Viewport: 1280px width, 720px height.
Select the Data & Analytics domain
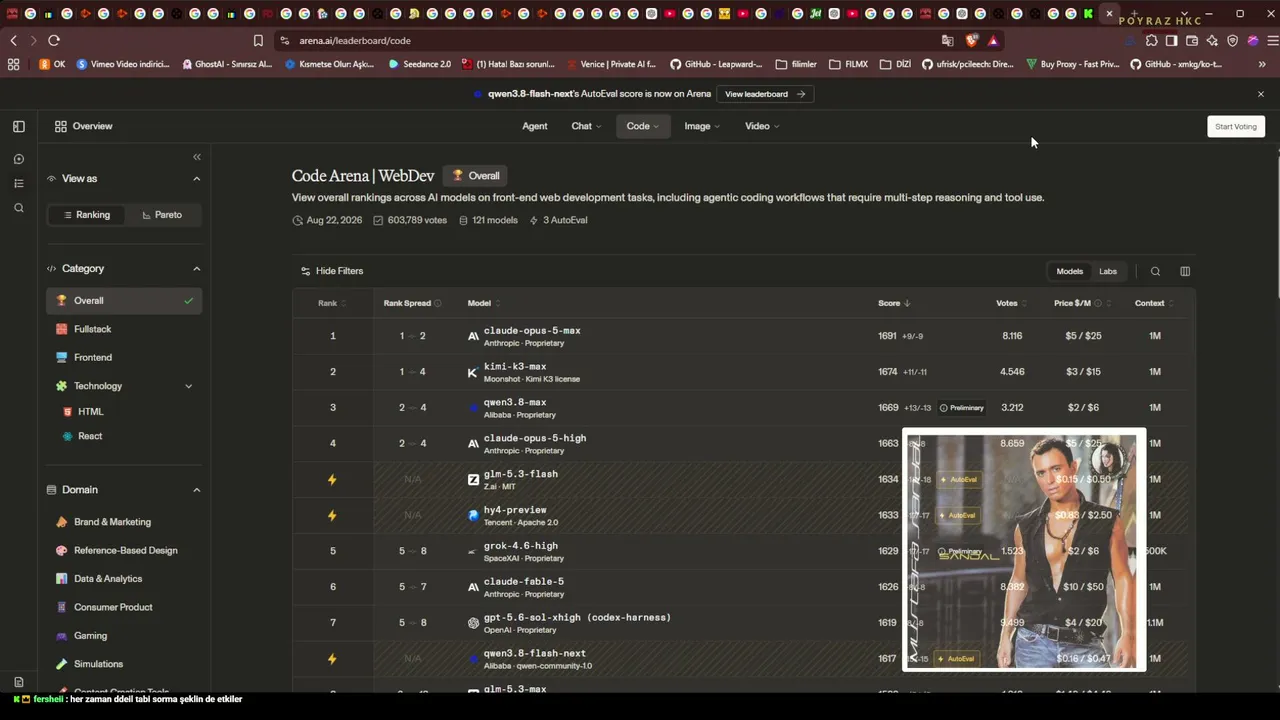coord(108,579)
